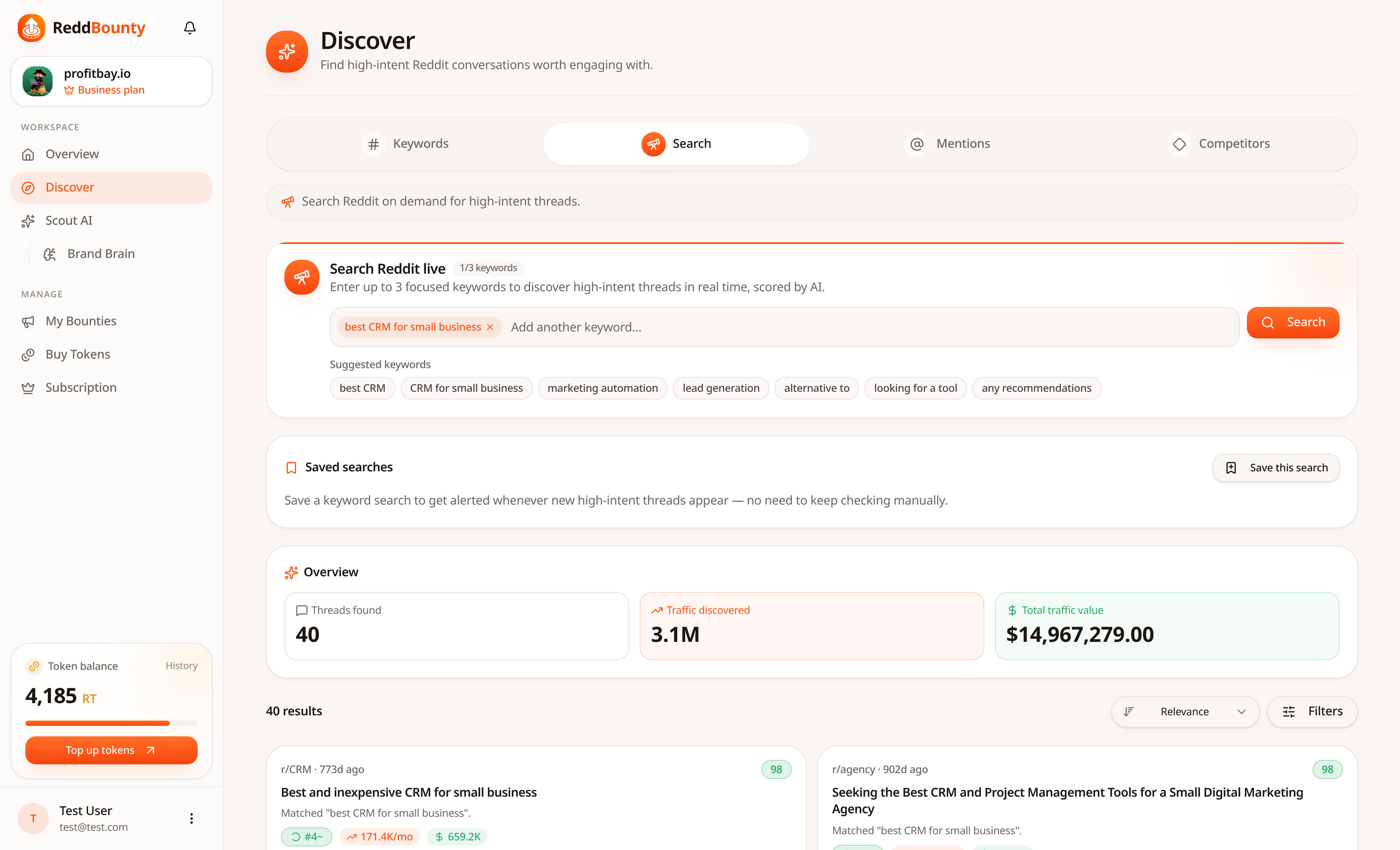Click the Competitors diamond icon
Screen dimensions: 1400x850
(1179, 144)
